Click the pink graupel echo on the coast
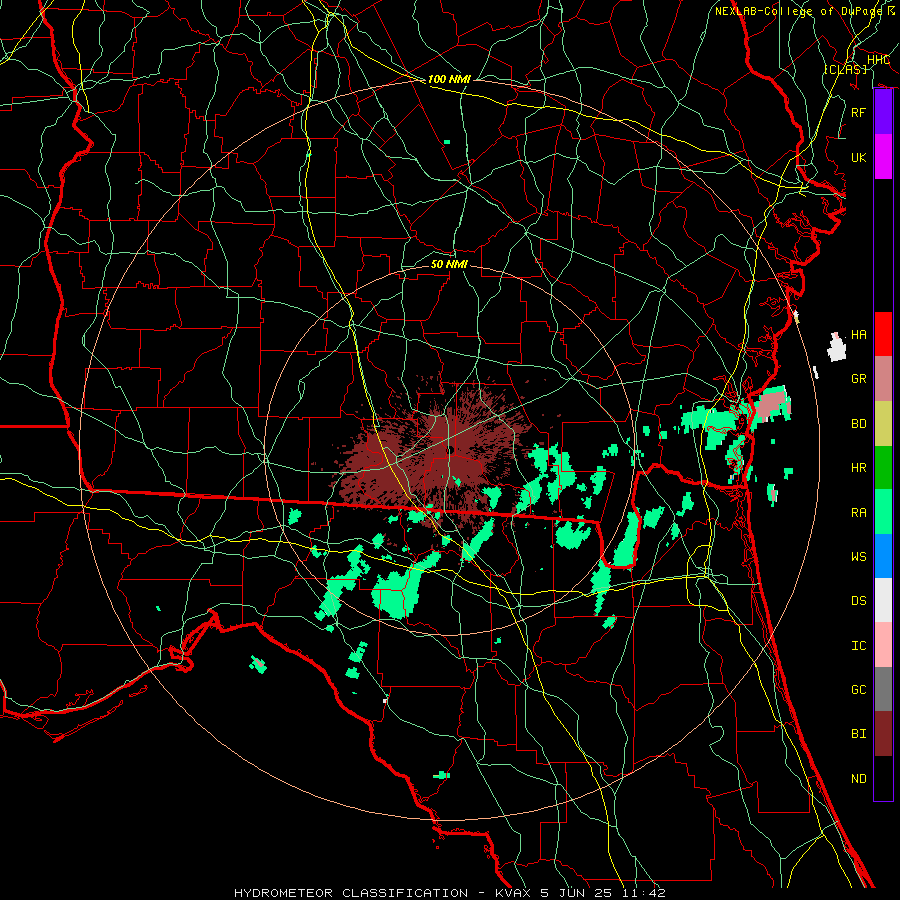Viewport: 900px width, 900px height. click(772, 405)
